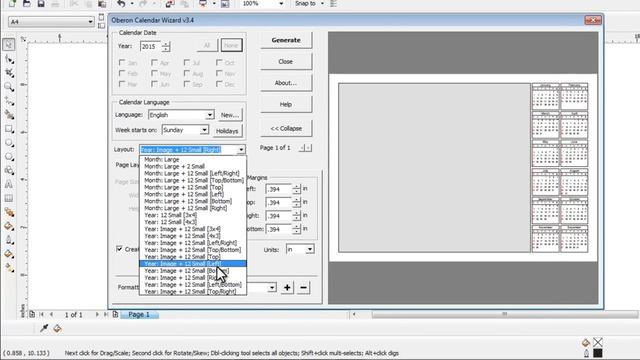
Task: Select the Rectangle tool
Action: (x=9, y=129)
